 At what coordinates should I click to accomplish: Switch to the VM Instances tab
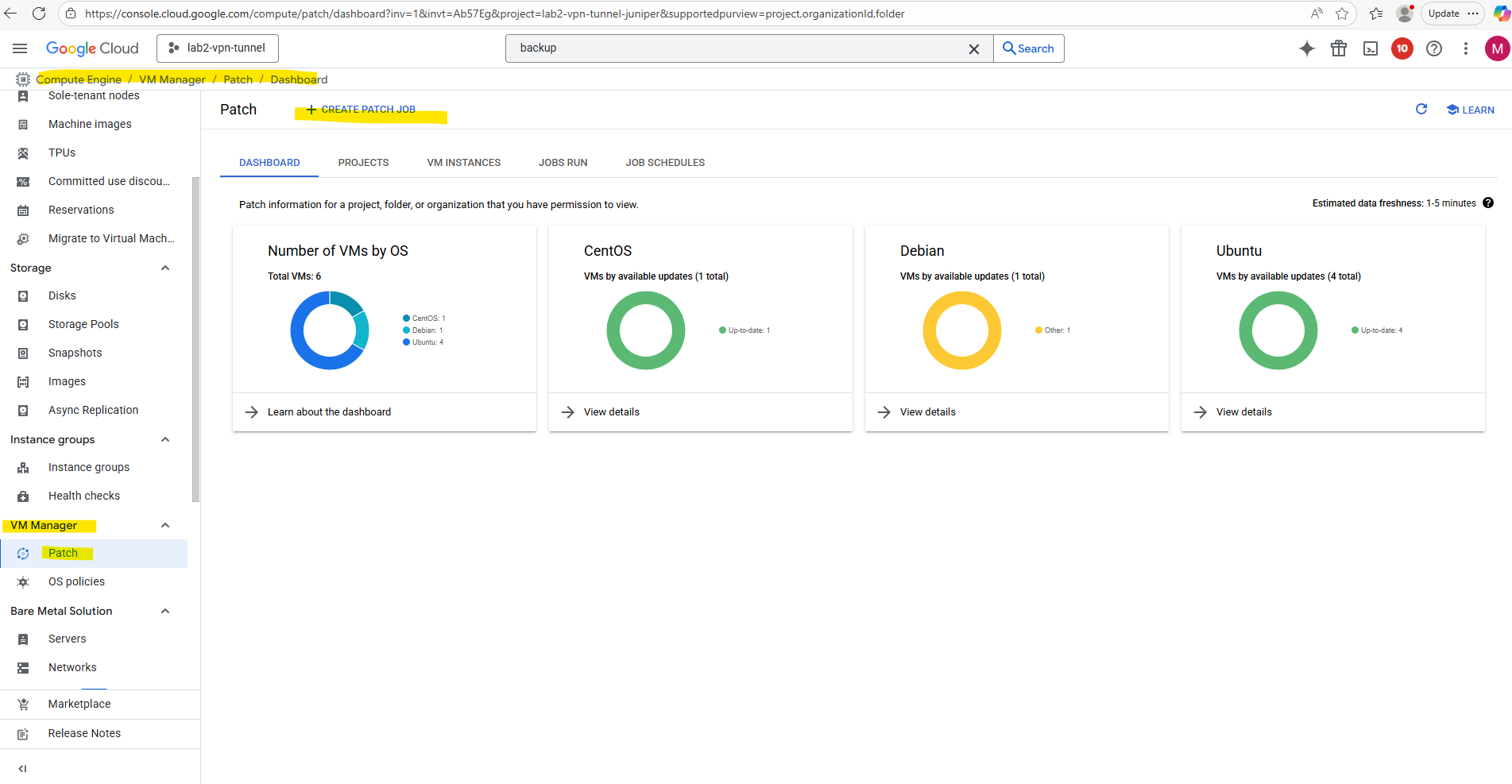pyautogui.click(x=463, y=163)
